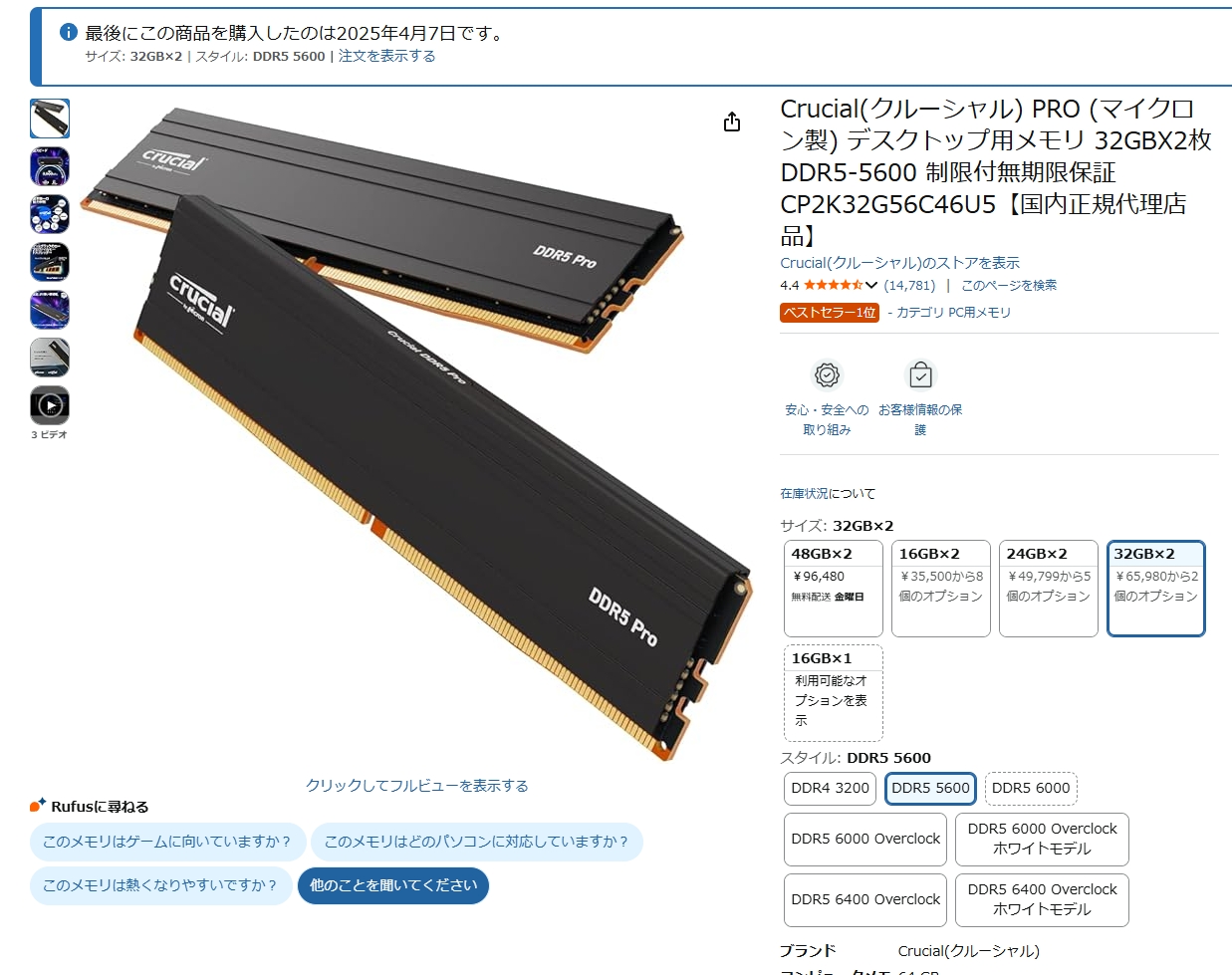The image size is (1232, 975).
Task: Show available options for 16GB×1
Action: [834, 693]
